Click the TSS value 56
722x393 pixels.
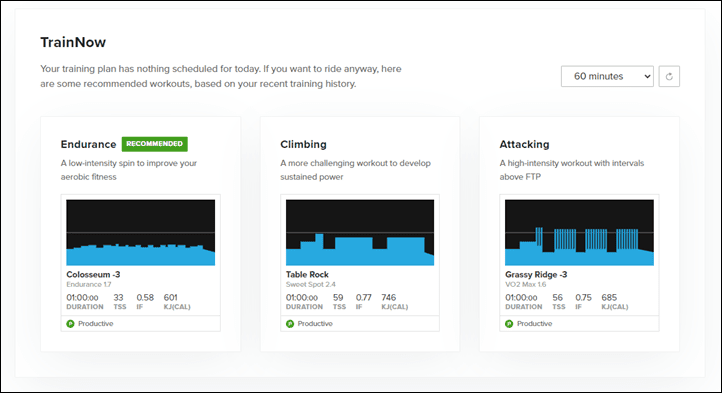click(x=558, y=298)
